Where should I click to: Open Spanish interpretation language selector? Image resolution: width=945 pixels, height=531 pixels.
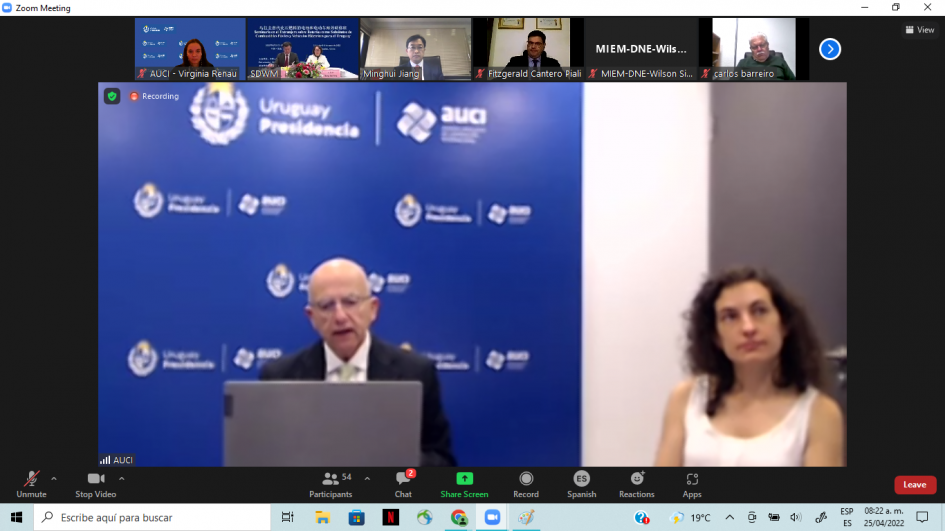point(582,485)
